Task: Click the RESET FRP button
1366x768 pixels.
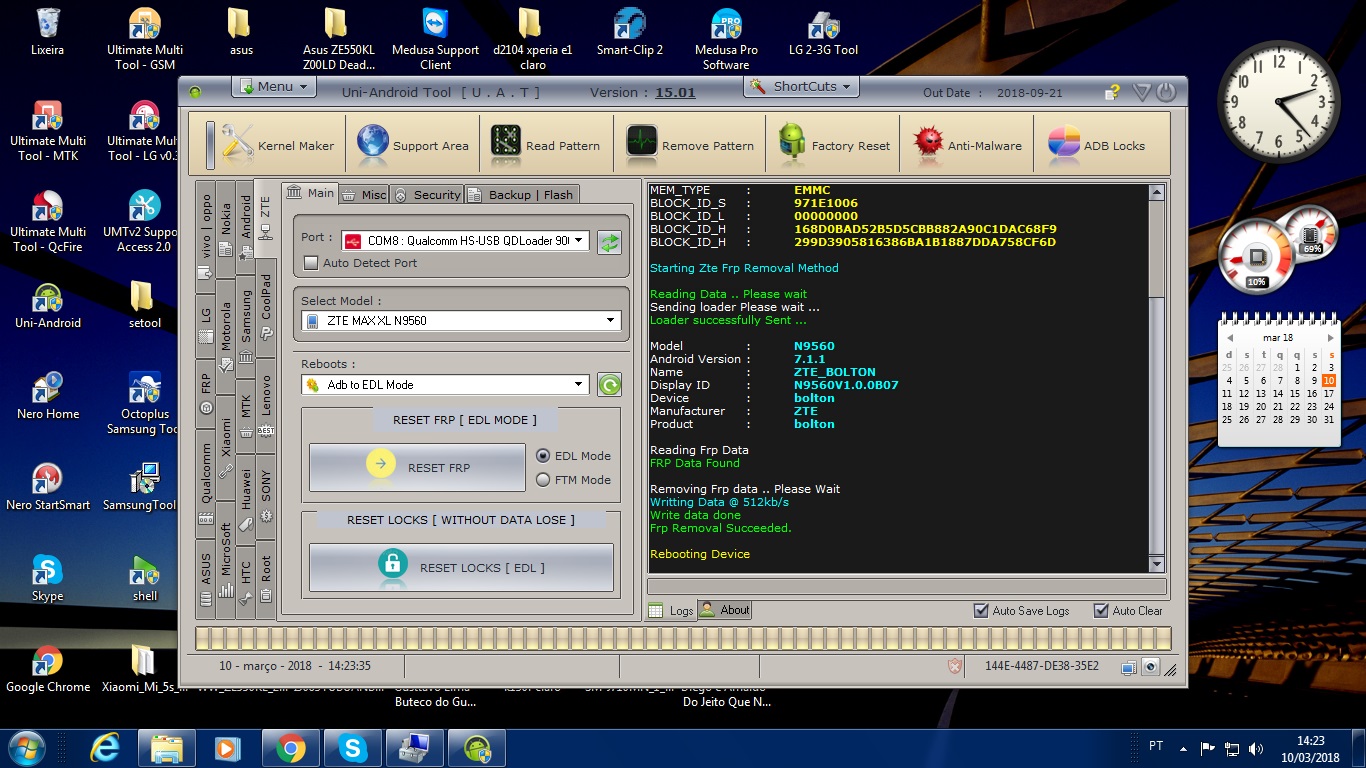Action: [x=417, y=467]
